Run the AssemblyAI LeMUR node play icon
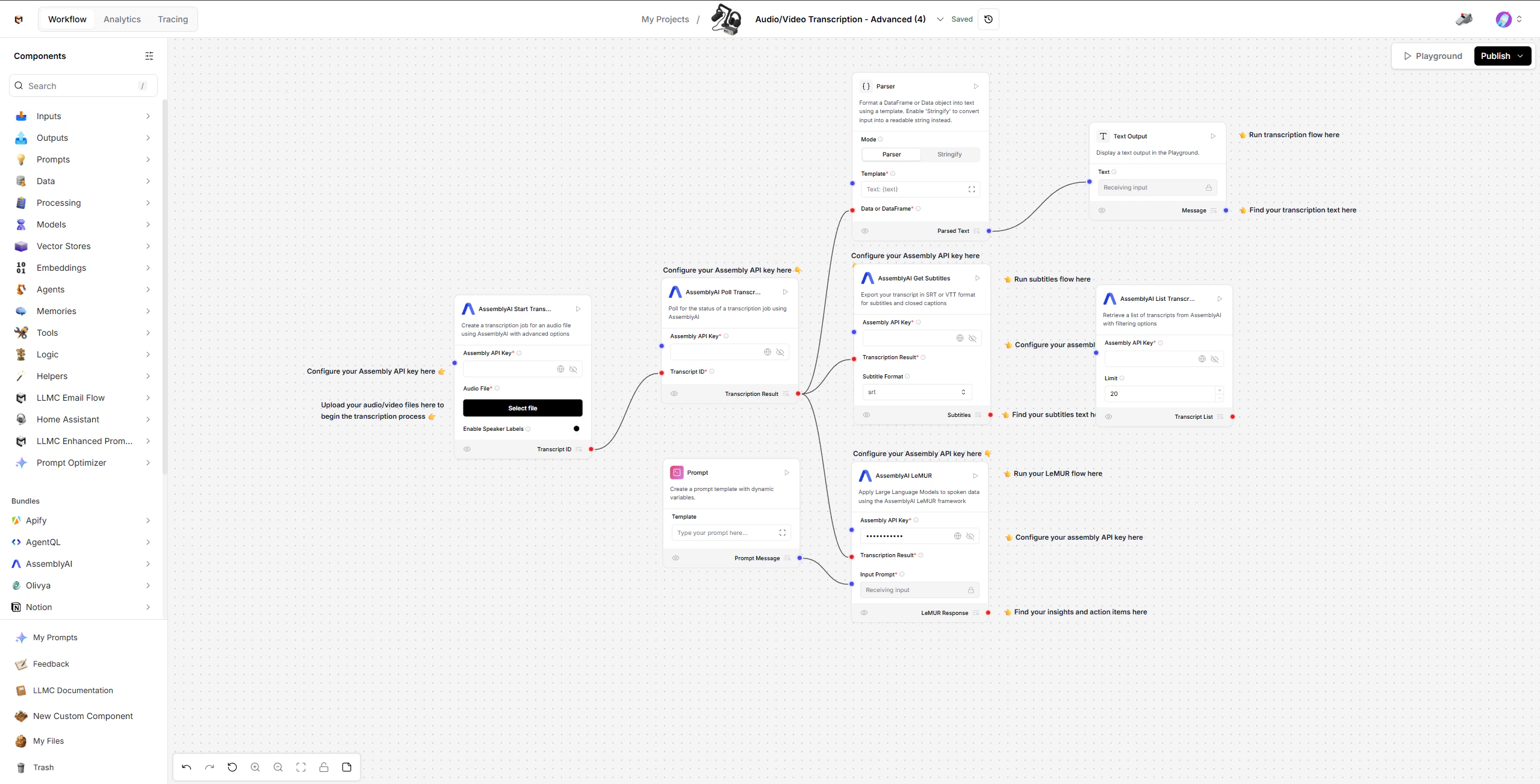Viewport: 1540px width, 784px height. point(975,476)
